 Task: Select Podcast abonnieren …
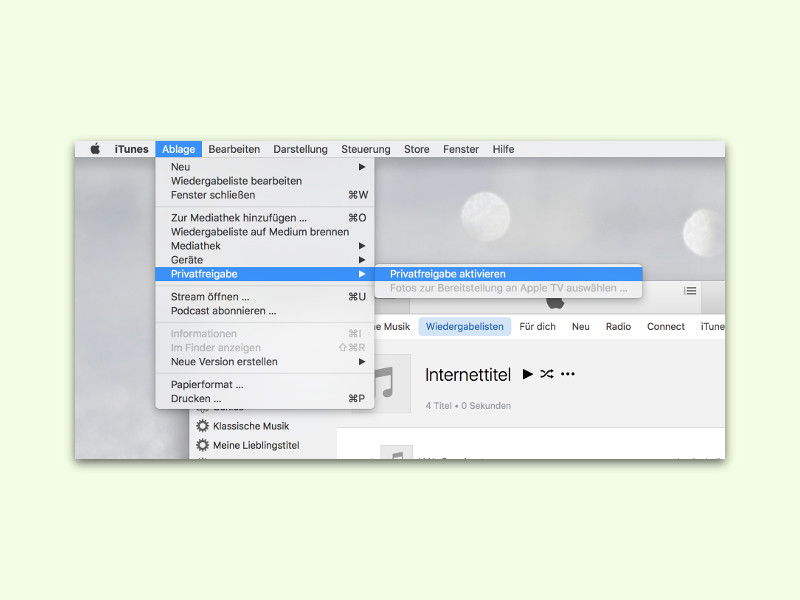coord(265,311)
